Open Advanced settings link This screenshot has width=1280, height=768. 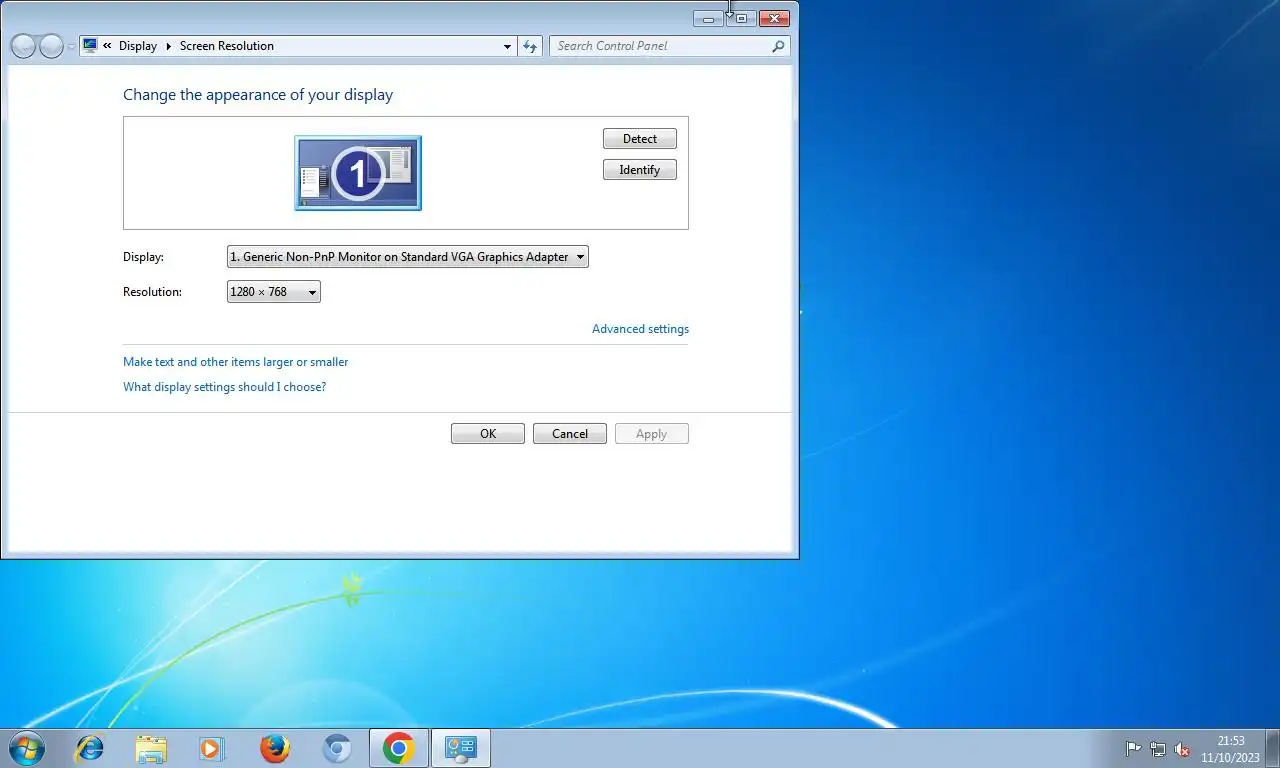click(x=640, y=329)
